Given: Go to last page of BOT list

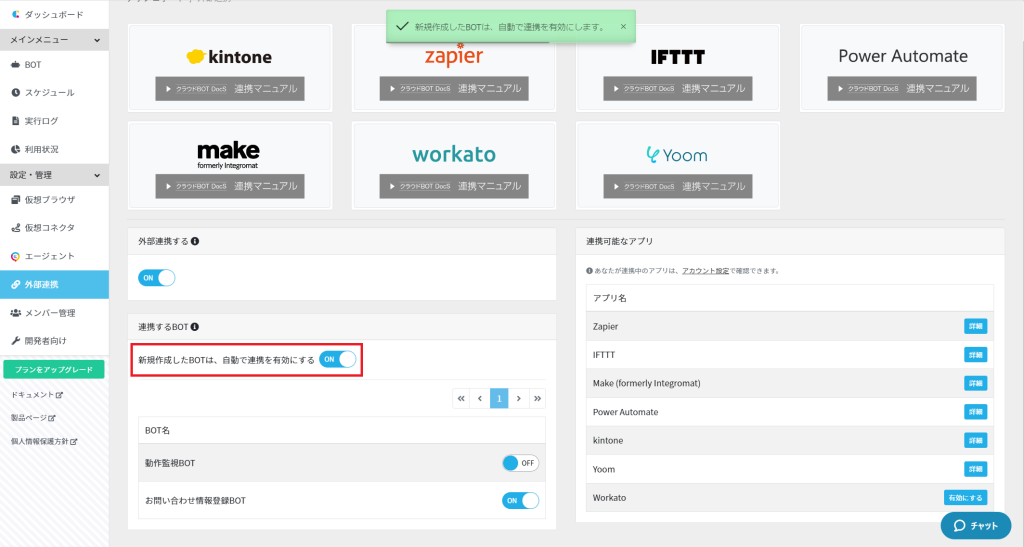Looking at the screenshot, I should pos(537,398).
